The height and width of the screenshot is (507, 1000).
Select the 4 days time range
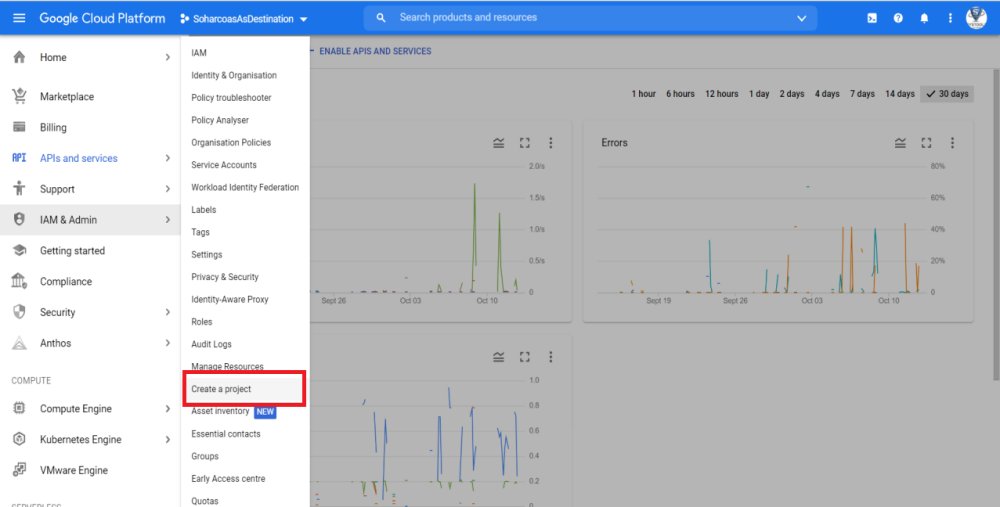tap(827, 94)
